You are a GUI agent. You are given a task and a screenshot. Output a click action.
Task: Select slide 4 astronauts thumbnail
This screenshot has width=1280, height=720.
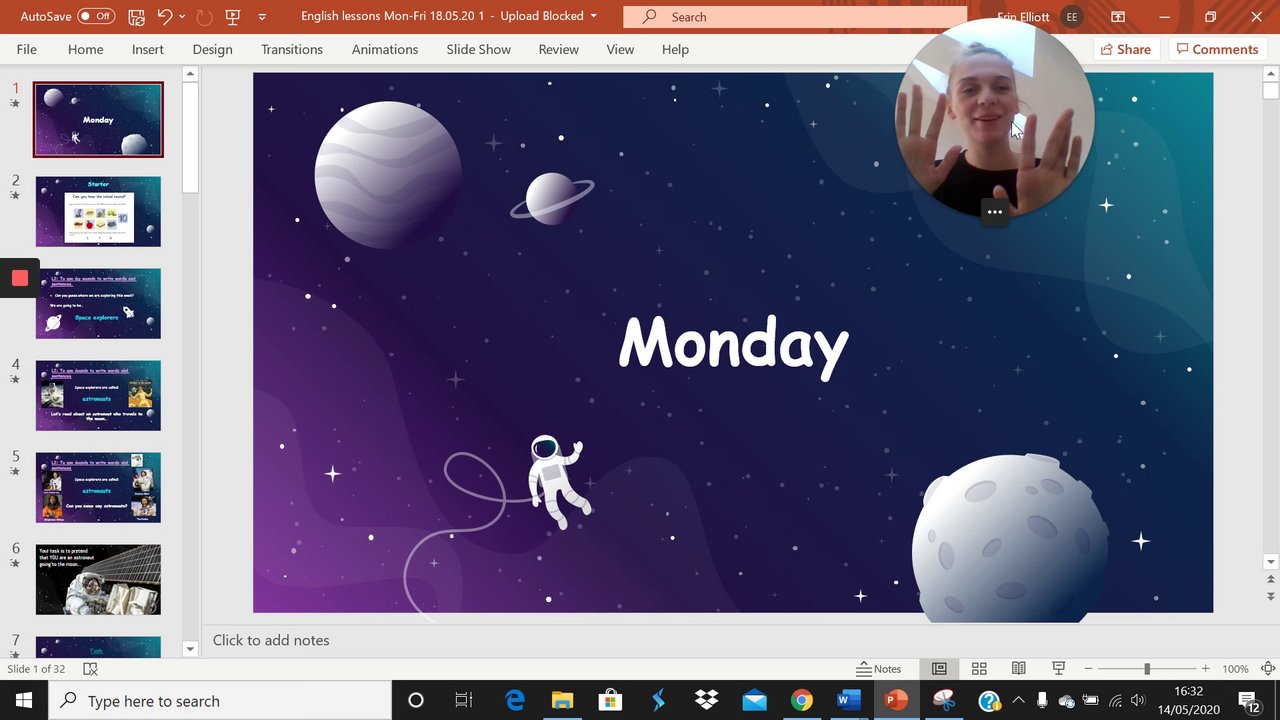[98, 395]
